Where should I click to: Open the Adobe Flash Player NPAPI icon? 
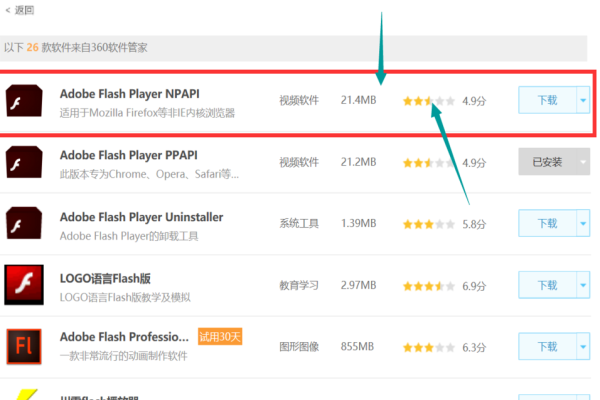pyautogui.click(x=24, y=101)
